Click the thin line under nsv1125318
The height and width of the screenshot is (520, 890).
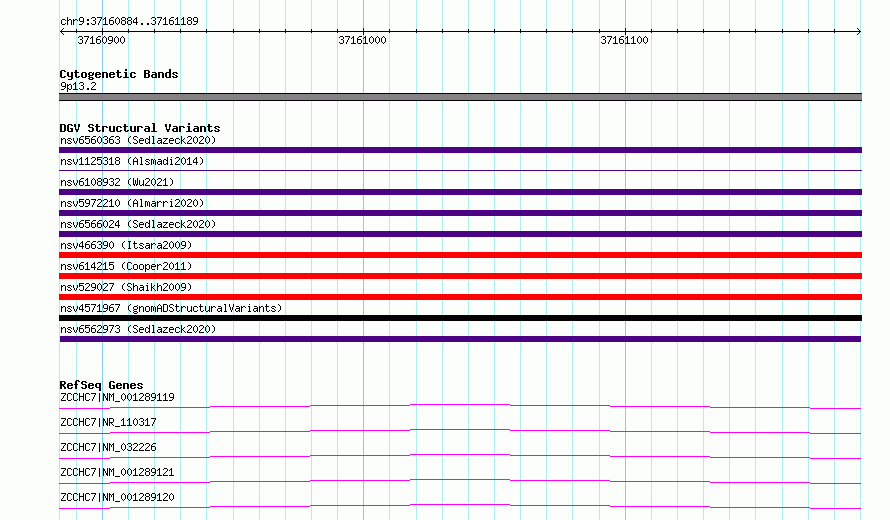tap(460, 170)
